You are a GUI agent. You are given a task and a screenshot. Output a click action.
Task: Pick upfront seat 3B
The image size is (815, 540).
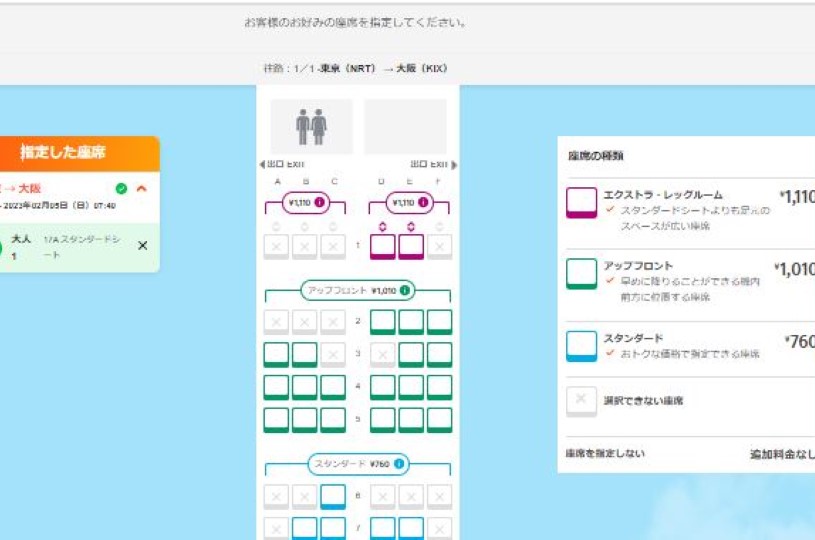tap(305, 354)
